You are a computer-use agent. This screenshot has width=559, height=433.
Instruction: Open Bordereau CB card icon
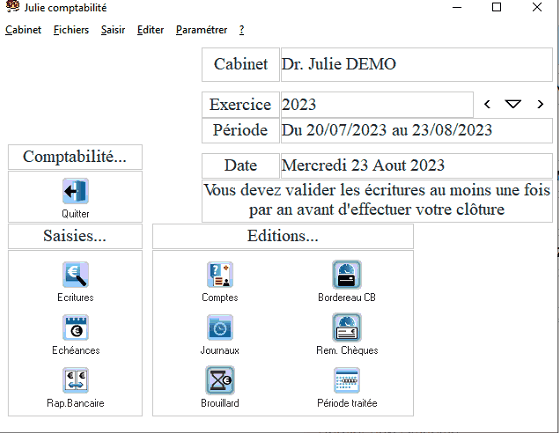tap(347, 275)
